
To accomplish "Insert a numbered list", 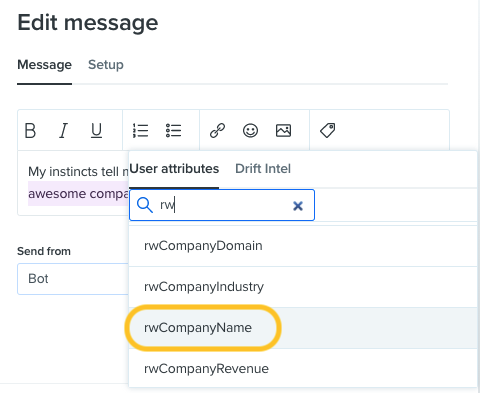I will 140,130.
